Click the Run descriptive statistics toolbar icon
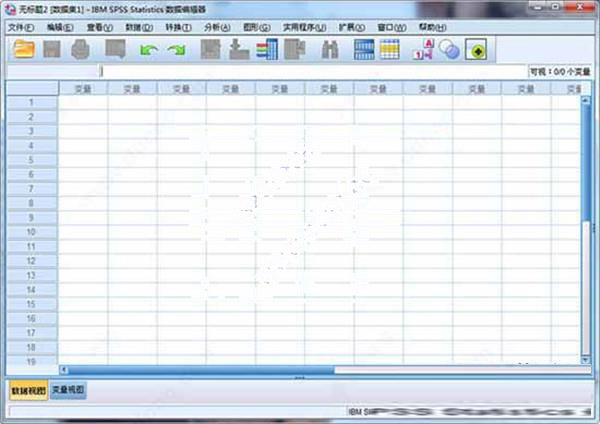Image resolution: width=600 pixels, height=424 pixels. [x=295, y=50]
